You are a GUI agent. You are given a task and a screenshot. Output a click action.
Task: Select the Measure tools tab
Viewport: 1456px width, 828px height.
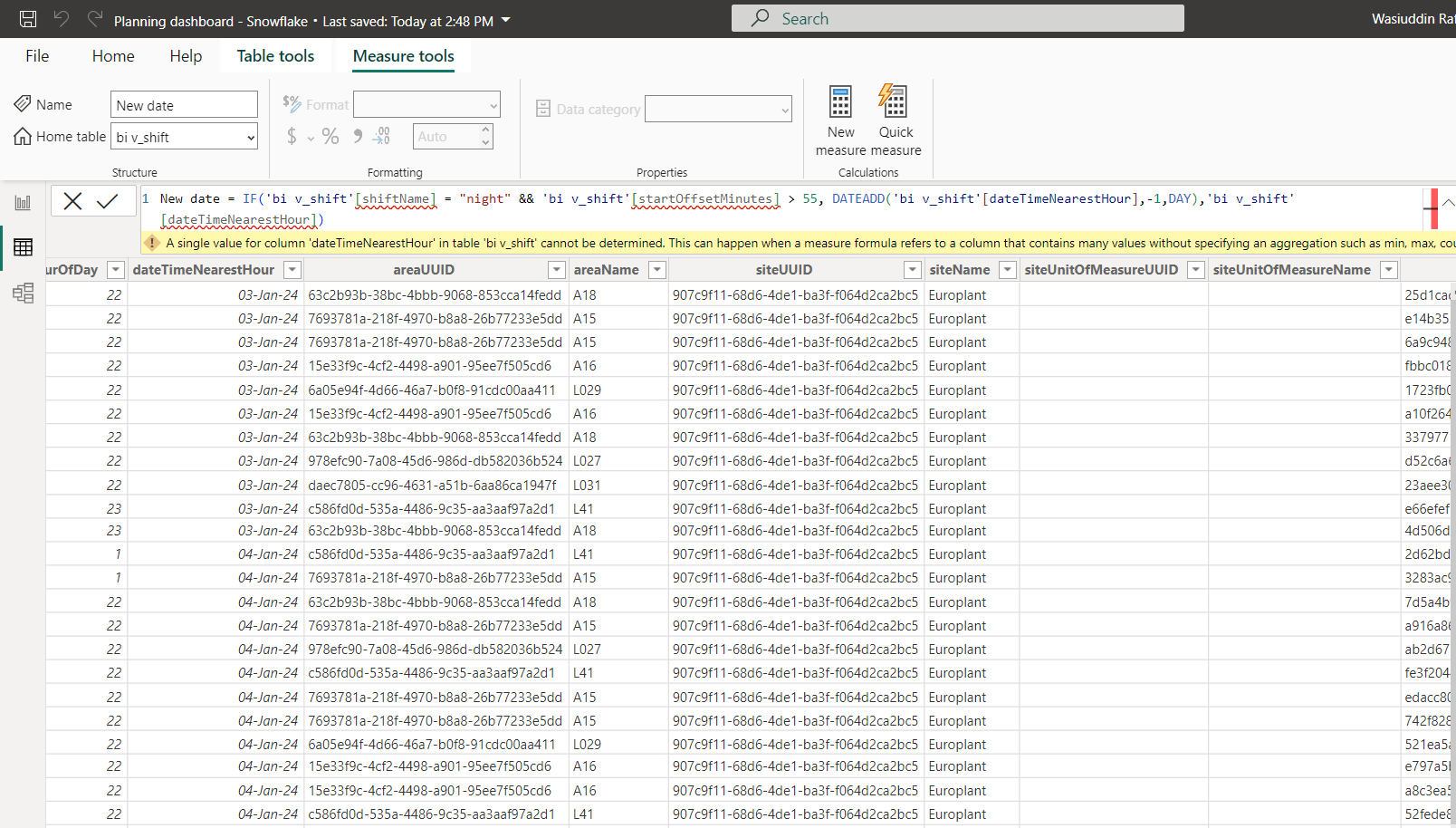[x=404, y=56]
